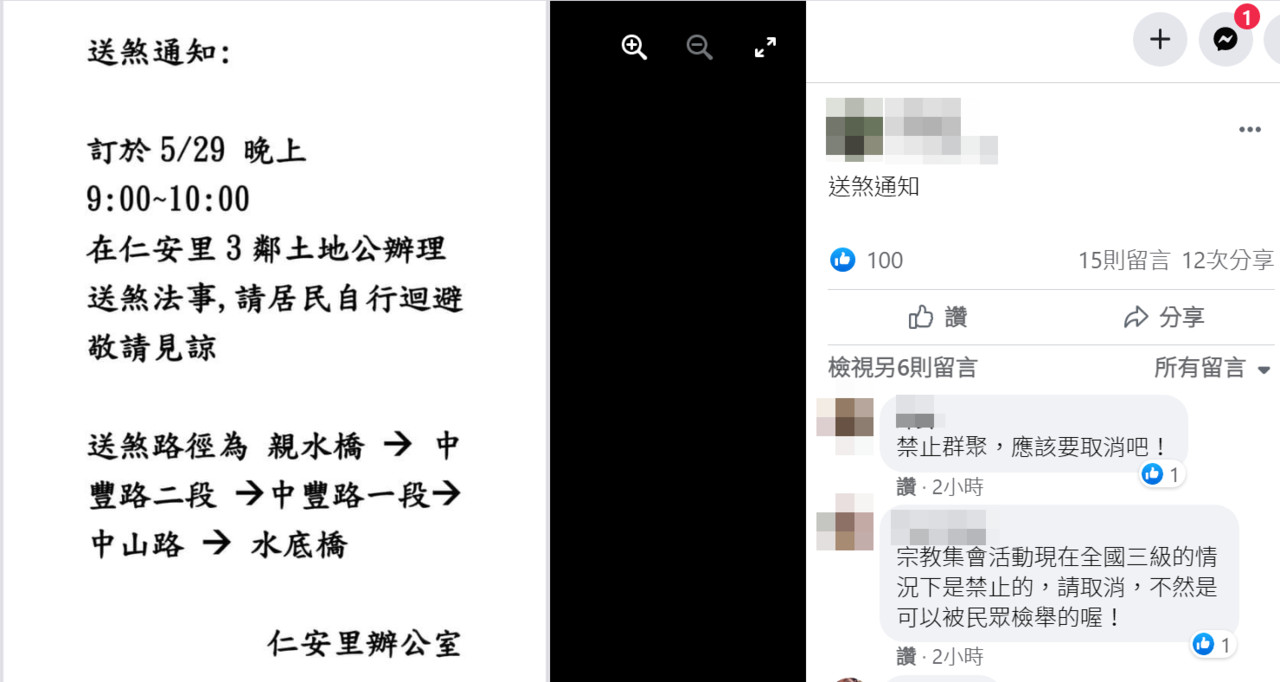Share the post with 分享 button

point(1164,317)
